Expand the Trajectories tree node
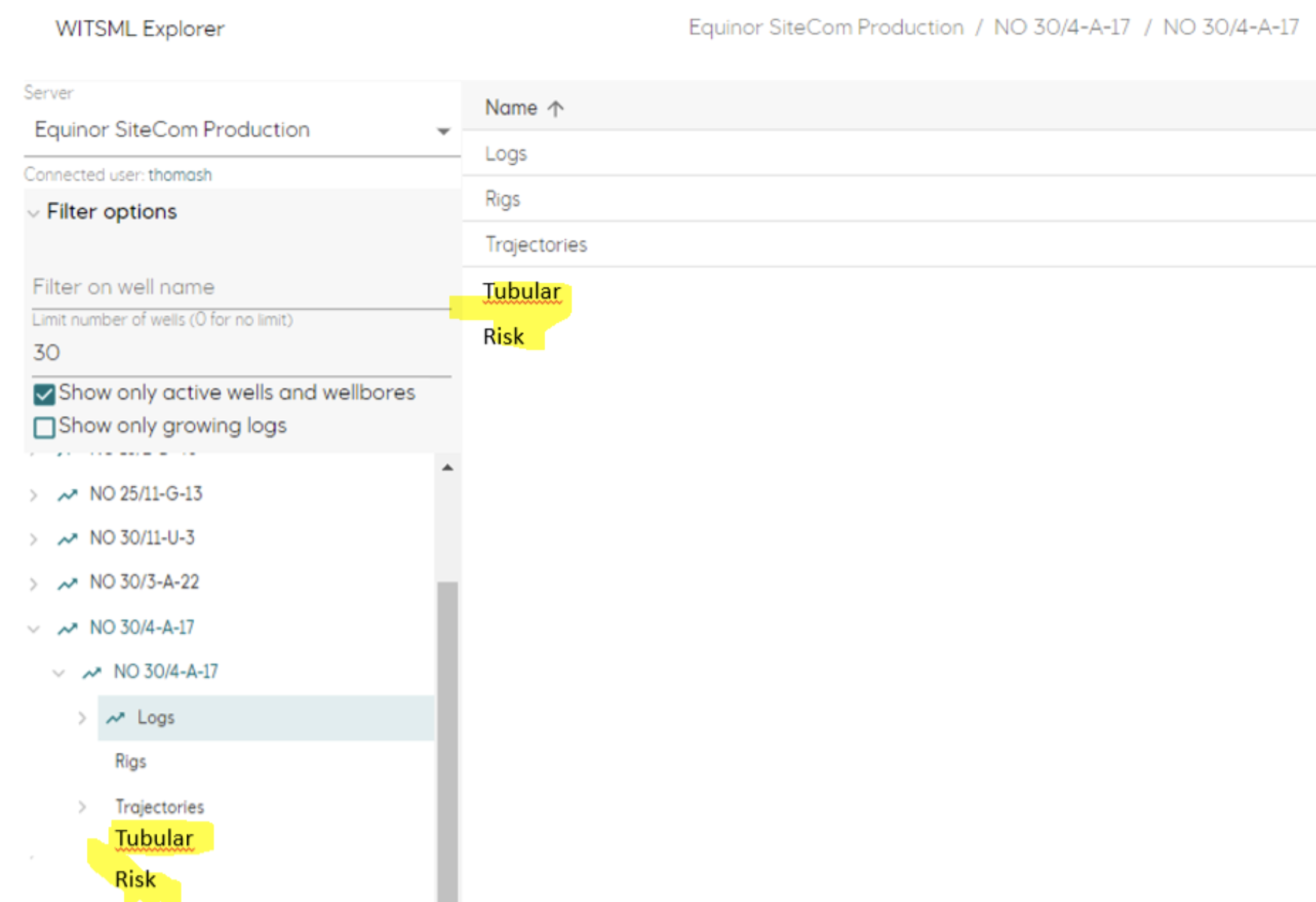 tap(81, 806)
